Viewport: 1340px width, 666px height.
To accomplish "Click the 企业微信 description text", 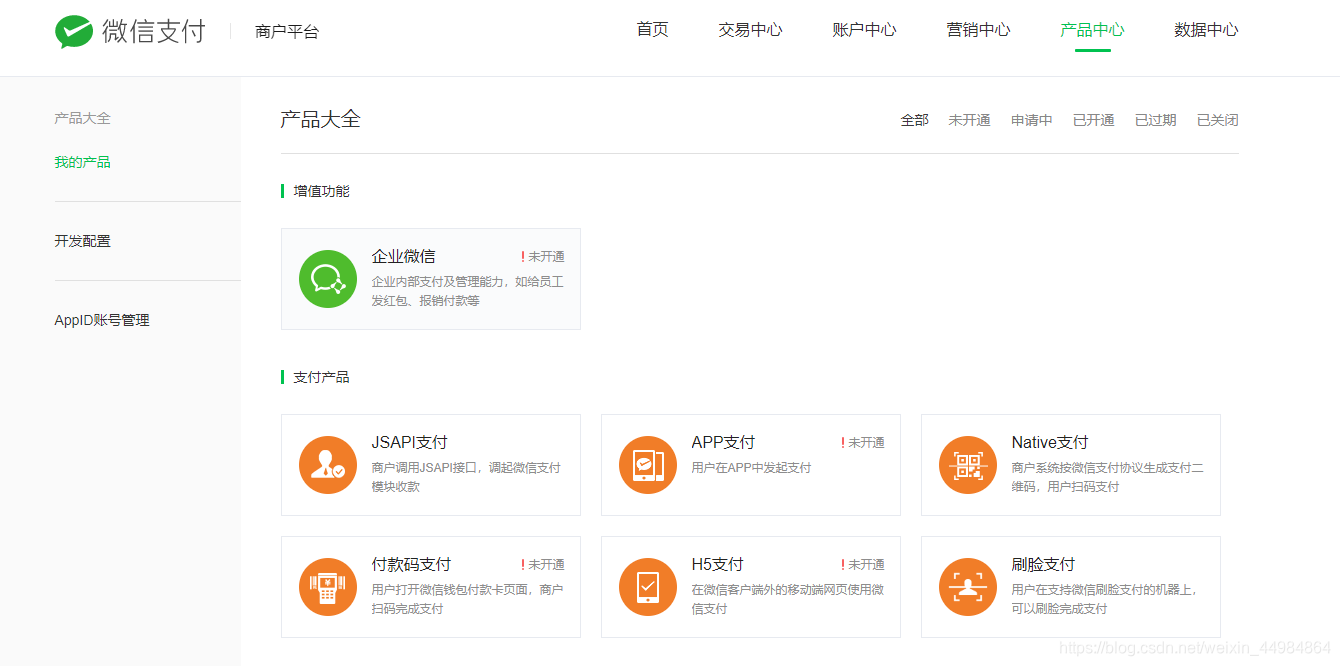I will point(467,291).
